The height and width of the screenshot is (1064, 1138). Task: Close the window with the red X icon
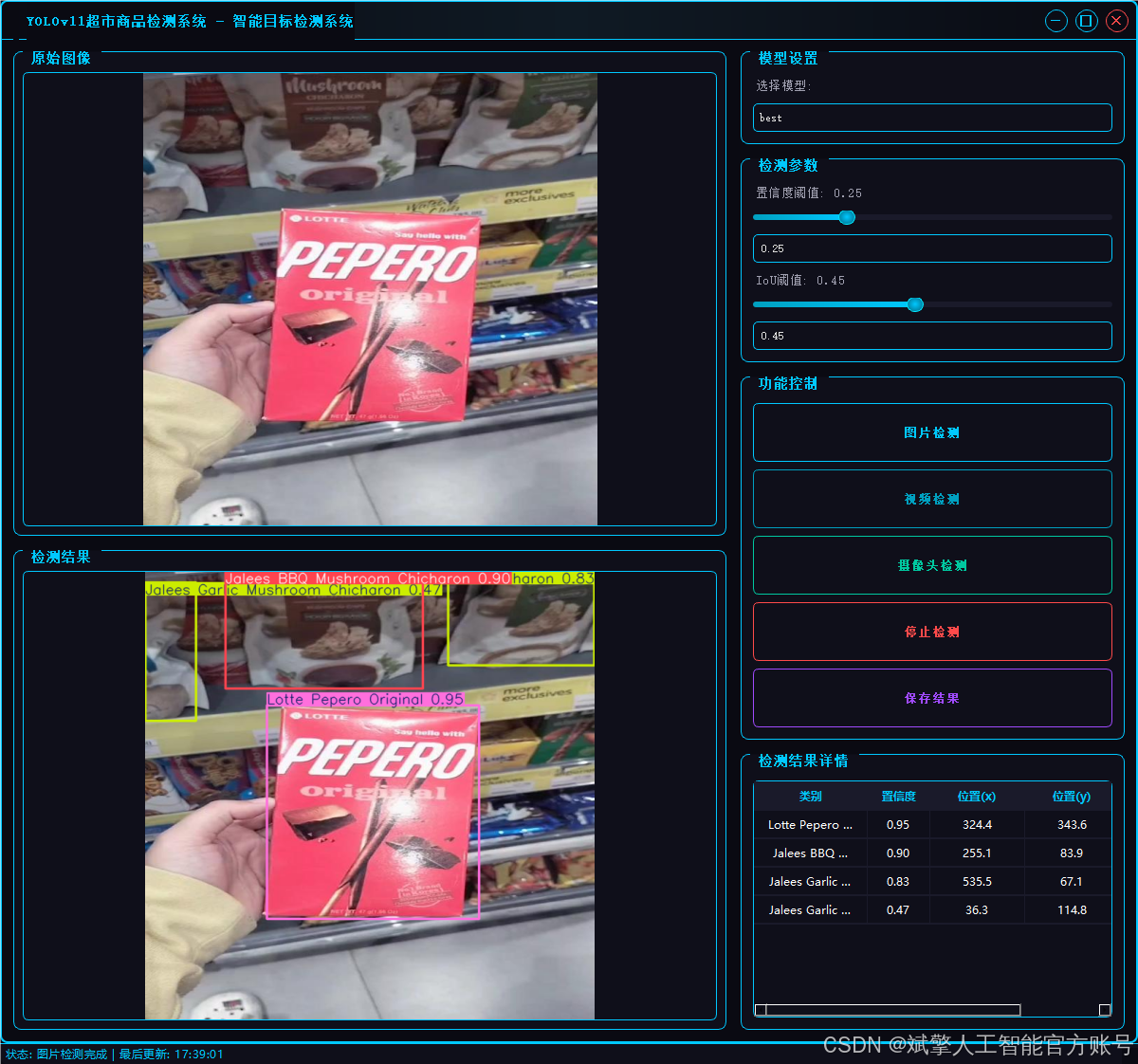1117,21
